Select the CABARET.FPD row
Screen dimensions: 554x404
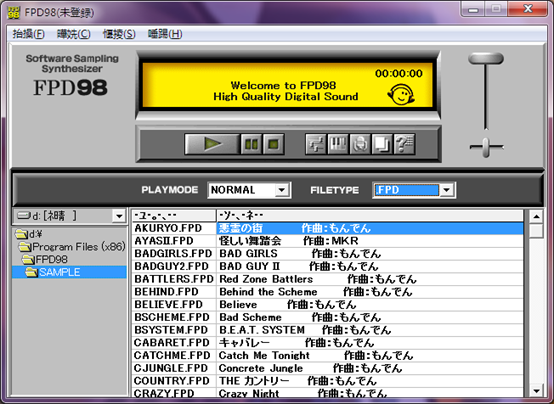pos(328,343)
